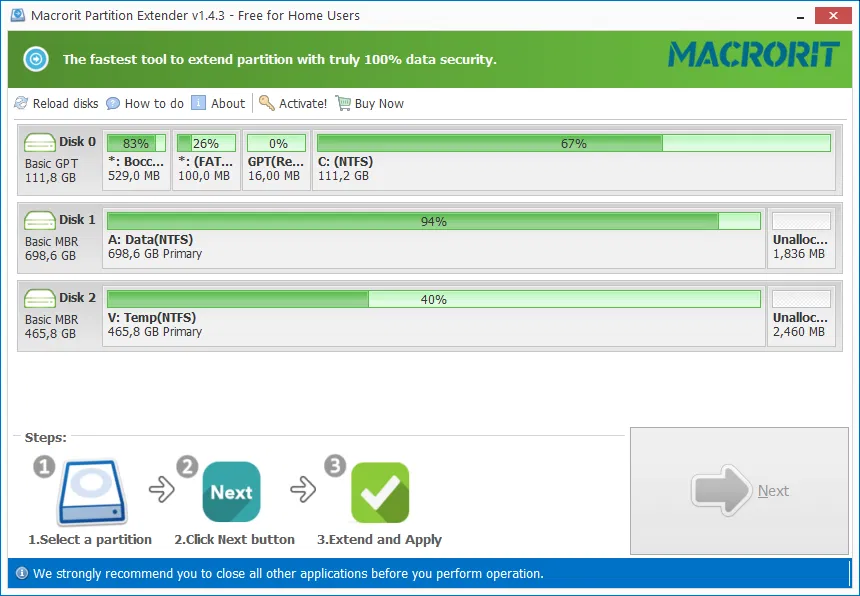Click the 0% usage bar
The height and width of the screenshot is (596, 860).
click(276, 143)
